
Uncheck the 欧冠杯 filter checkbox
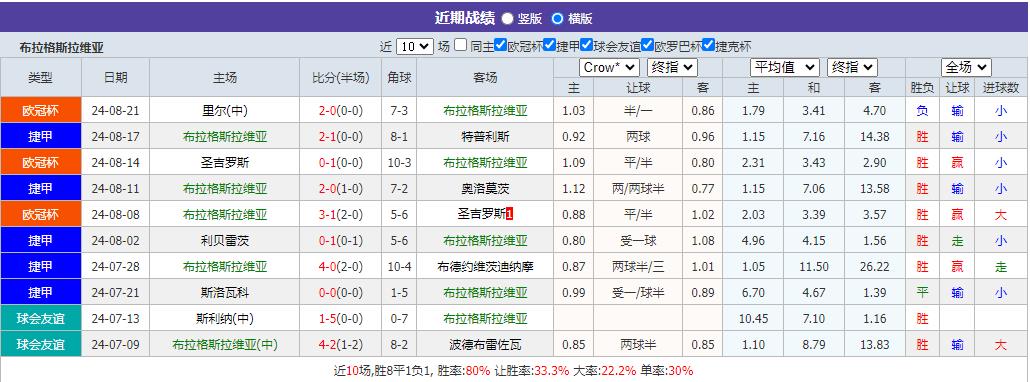click(x=501, y=45)
